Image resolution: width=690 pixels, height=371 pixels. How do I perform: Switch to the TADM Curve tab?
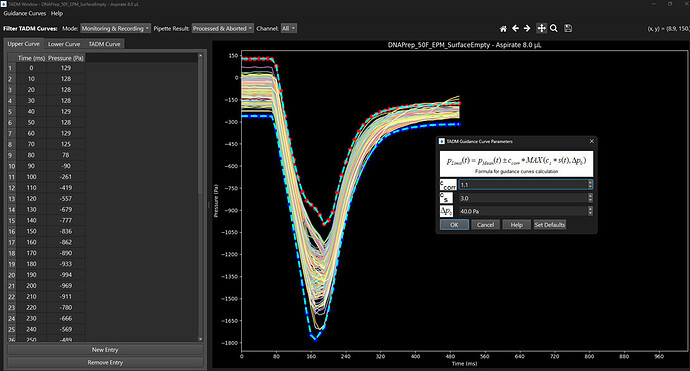pyautogui.click(x=104, y=44)
